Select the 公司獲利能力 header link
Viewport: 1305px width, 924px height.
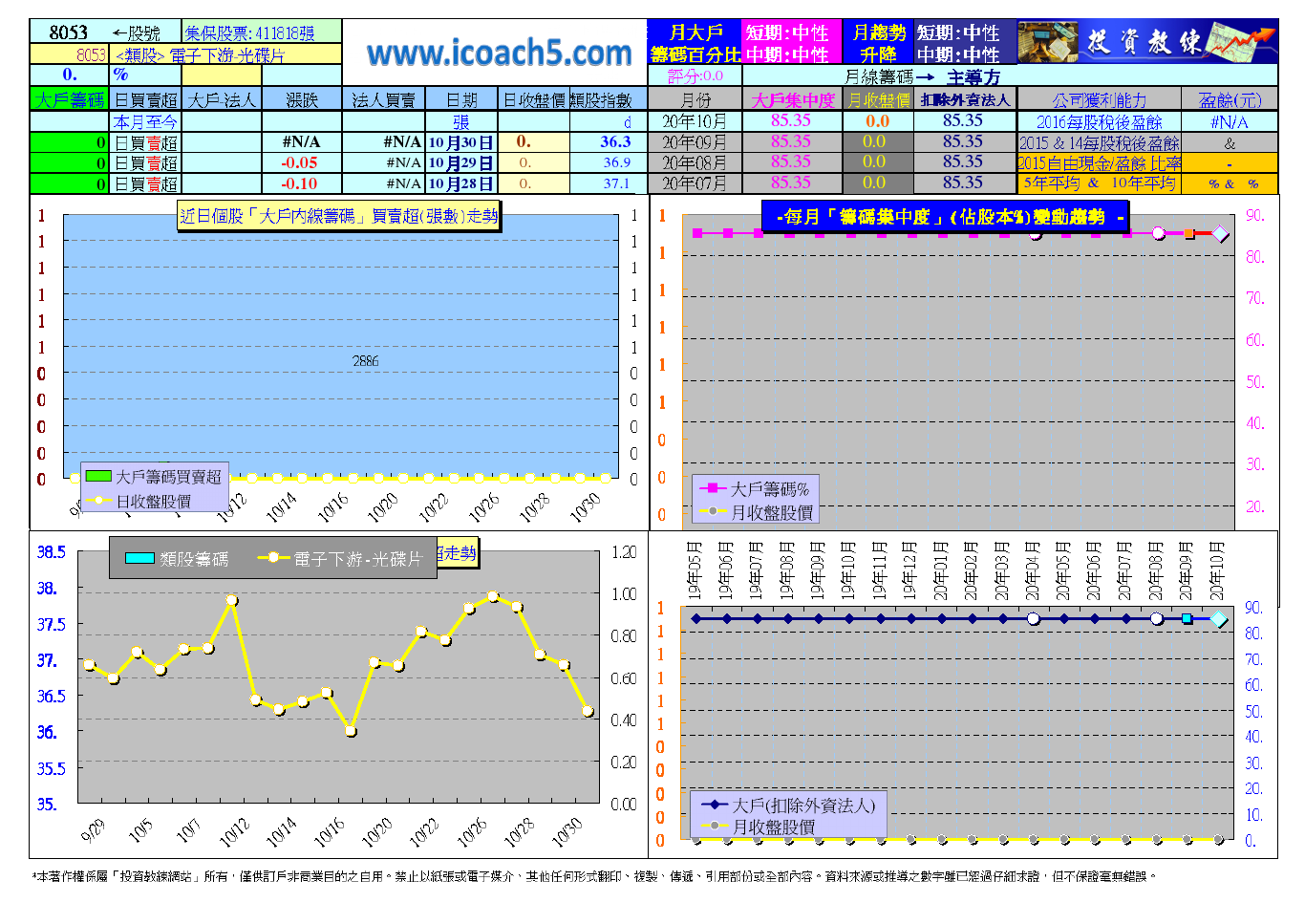pyautogui.click(x=1099, y=99)
